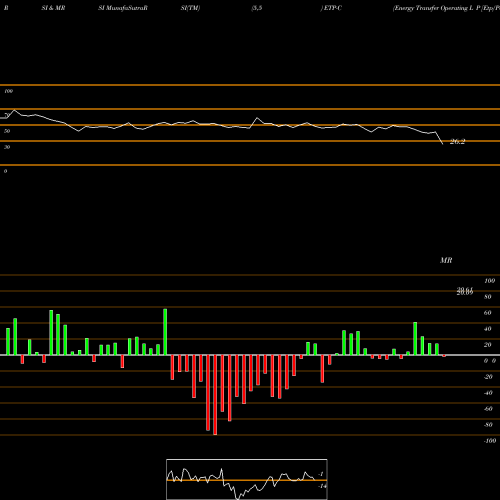The height and width of the screenshot is (500, 500).
Task: Click the "SI MunafaSutraR" header text
Action: tap(123, 8)
